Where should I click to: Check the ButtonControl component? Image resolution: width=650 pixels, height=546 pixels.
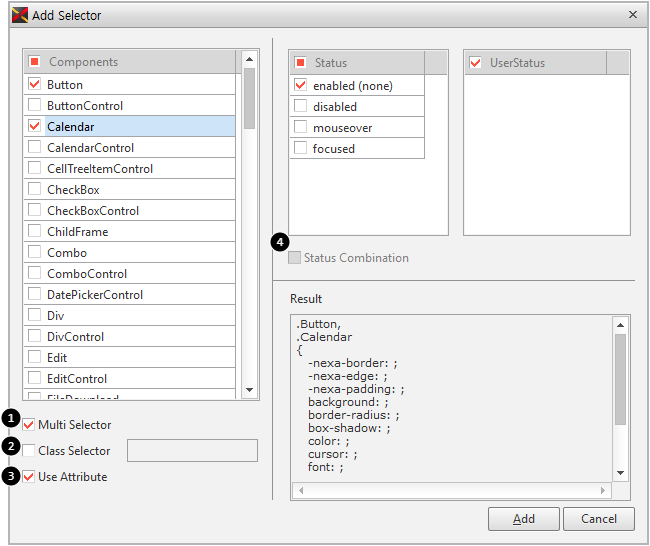coord(35,105)
